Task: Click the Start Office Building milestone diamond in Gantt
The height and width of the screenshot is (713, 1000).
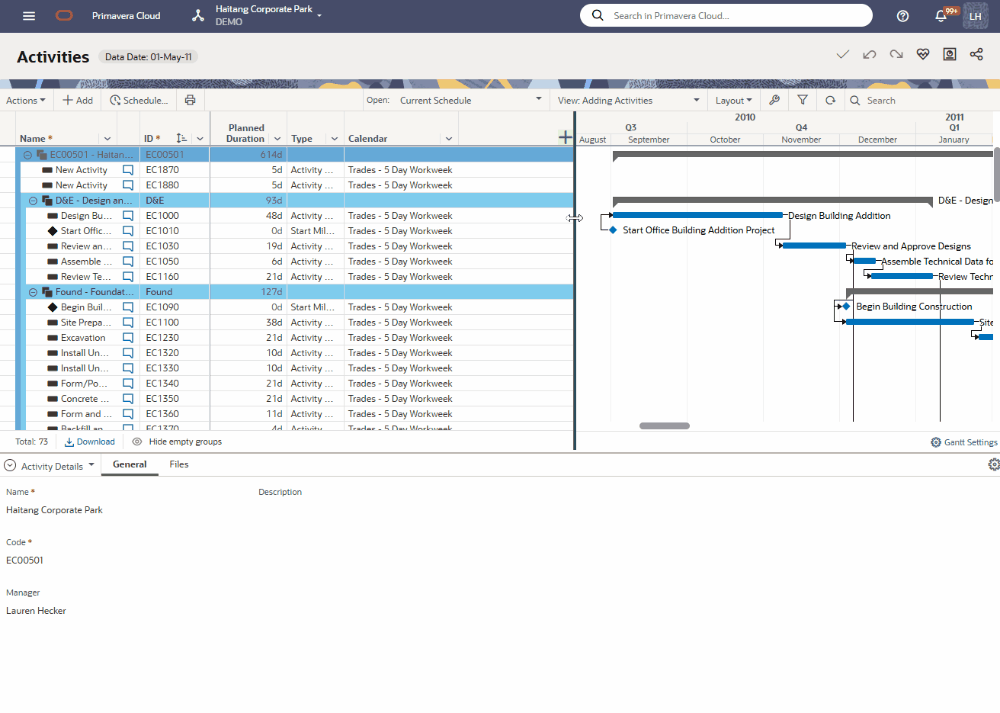Action: (x=613, y=230)
